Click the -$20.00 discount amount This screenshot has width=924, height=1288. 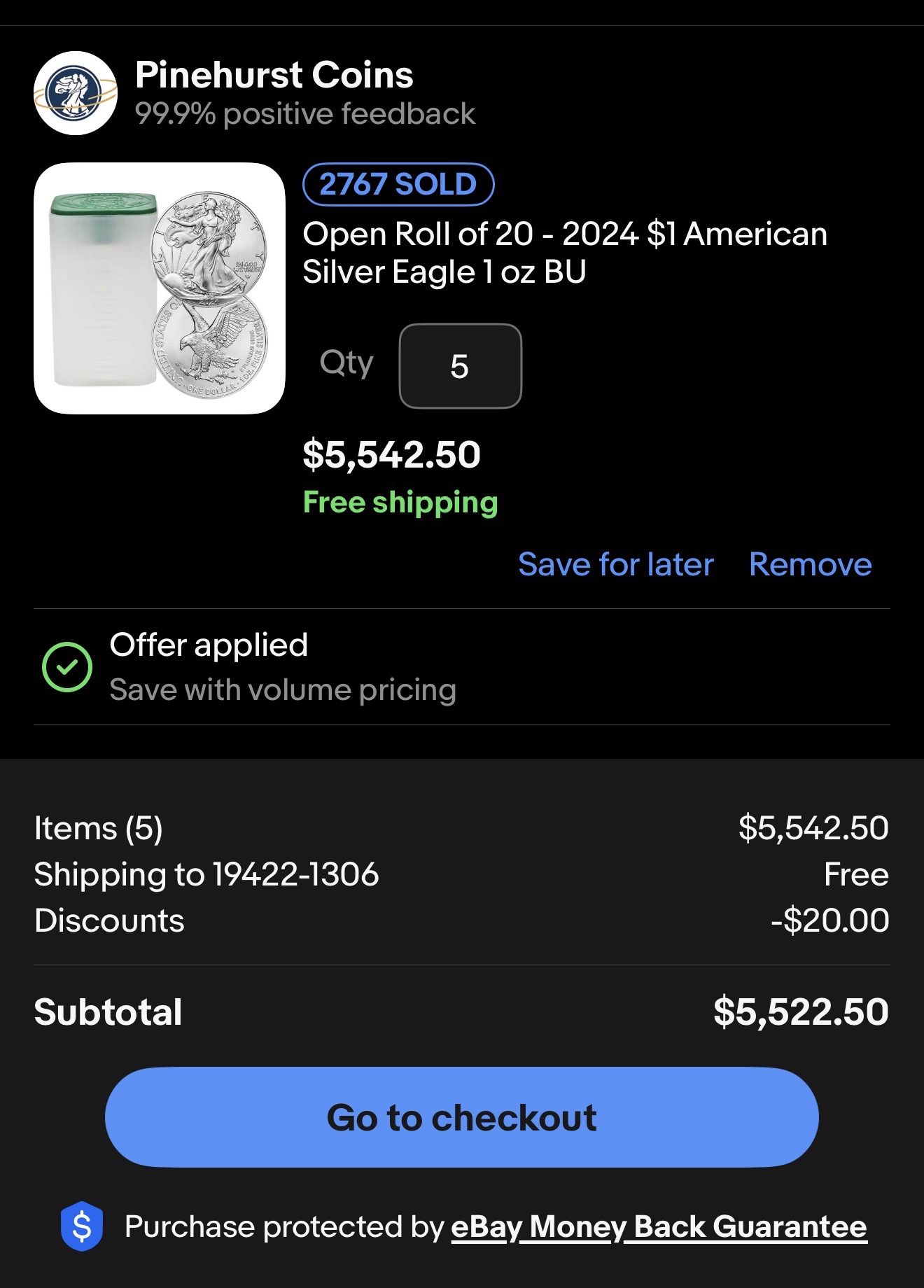pos(829,920)
